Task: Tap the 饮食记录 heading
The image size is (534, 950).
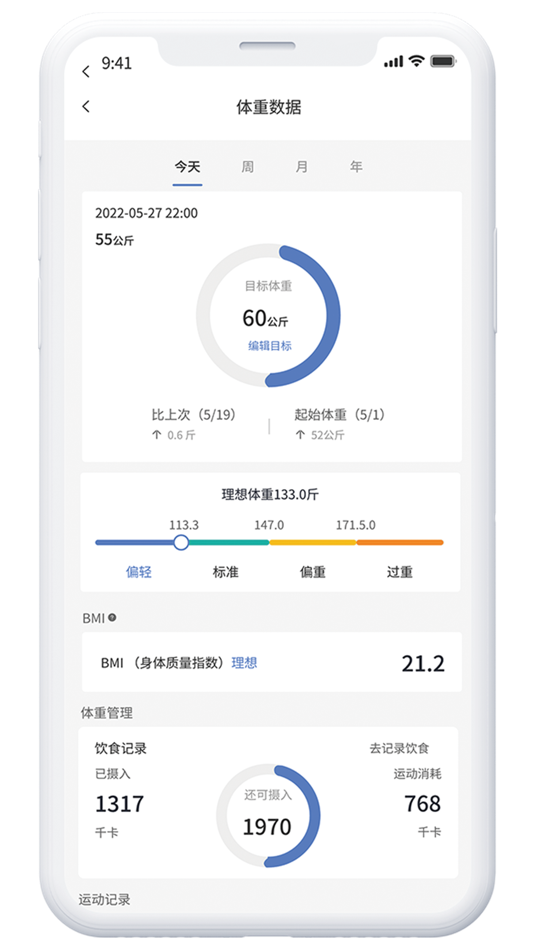Action: click(121, 748)
